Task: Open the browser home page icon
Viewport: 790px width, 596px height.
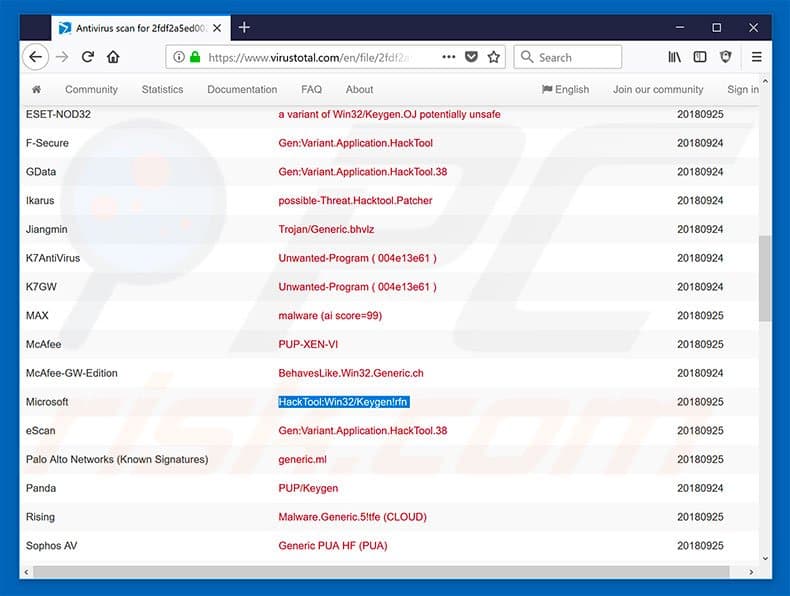Action: (x=113, y=57)
